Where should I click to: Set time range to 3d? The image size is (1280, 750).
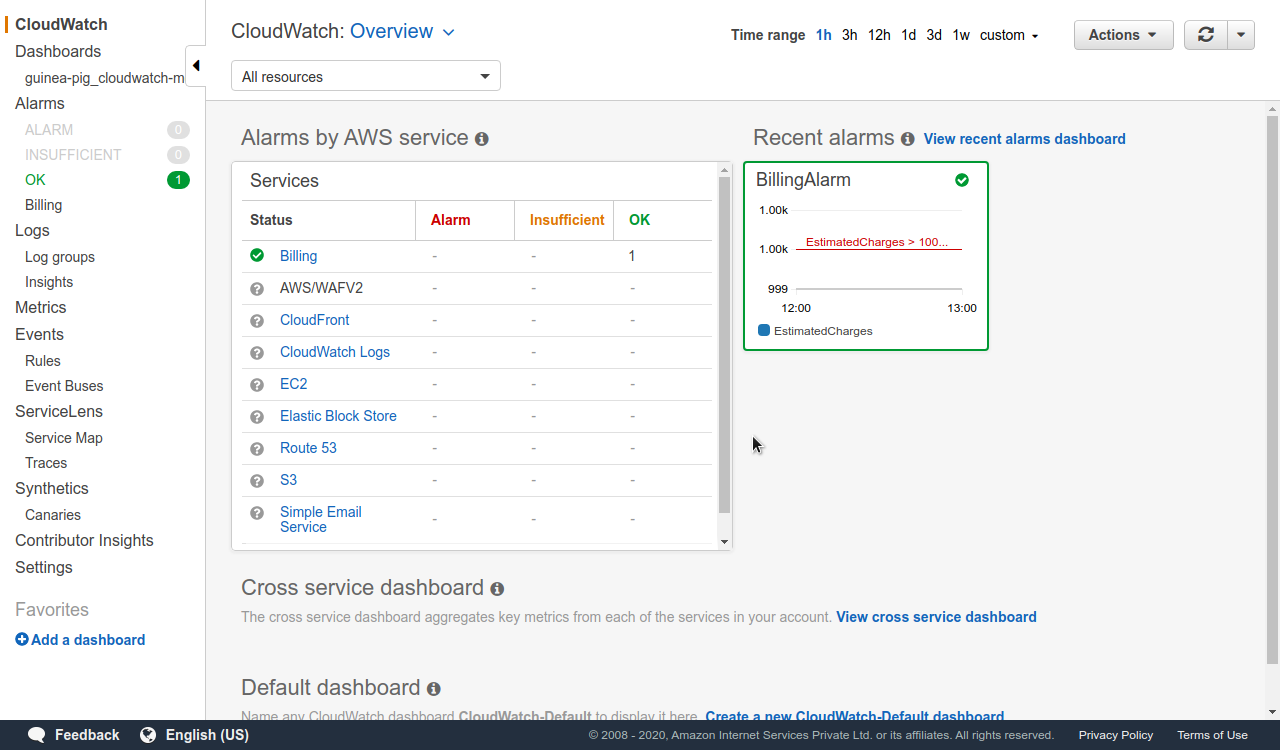(934, 35)
